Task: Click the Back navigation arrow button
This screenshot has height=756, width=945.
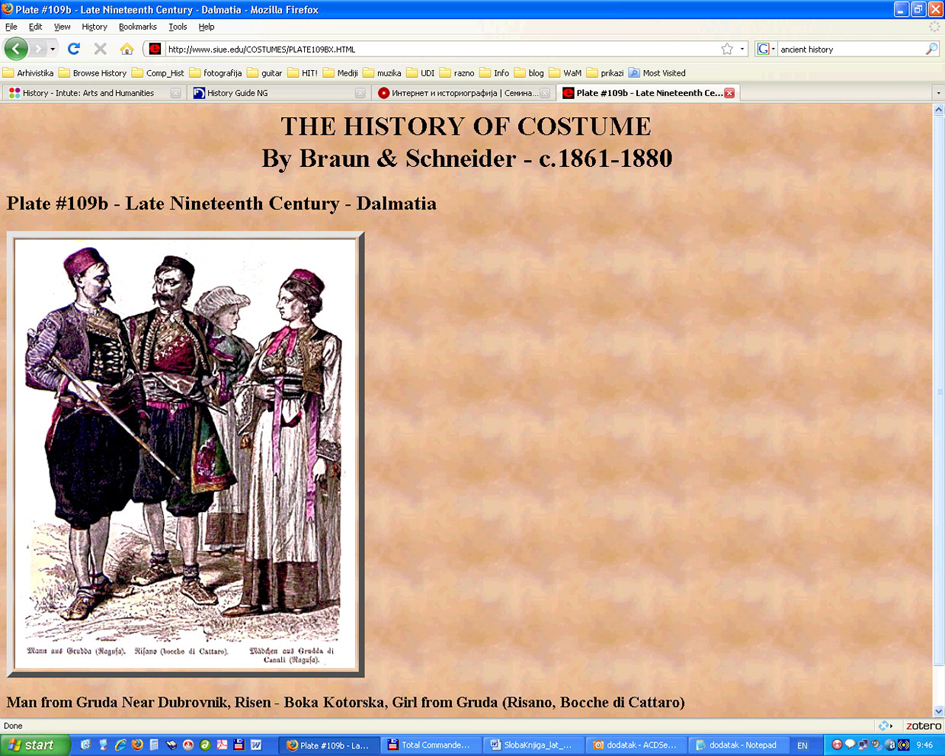Action: (x=16, y=49)
